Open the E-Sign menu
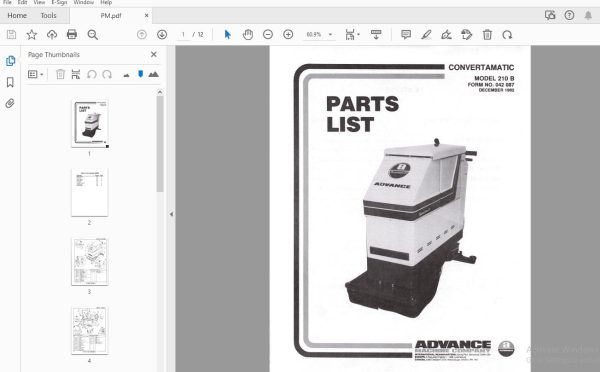Screen dimensions: 600x372 coord(59,2)
